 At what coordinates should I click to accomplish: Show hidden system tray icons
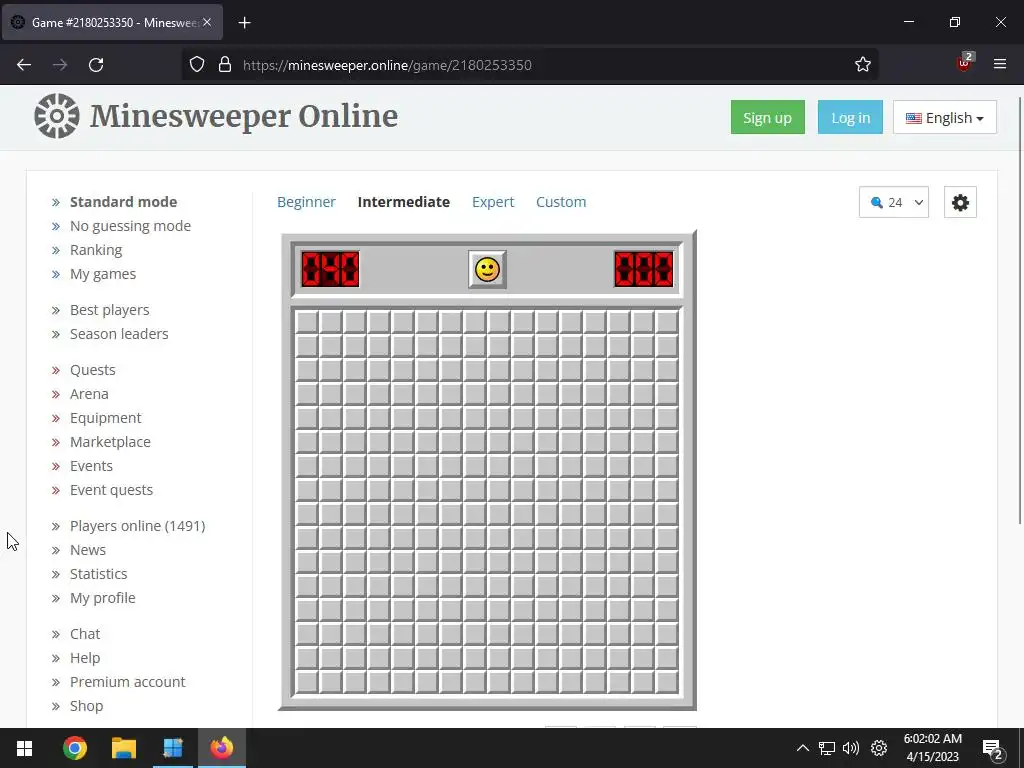[803, 748]
